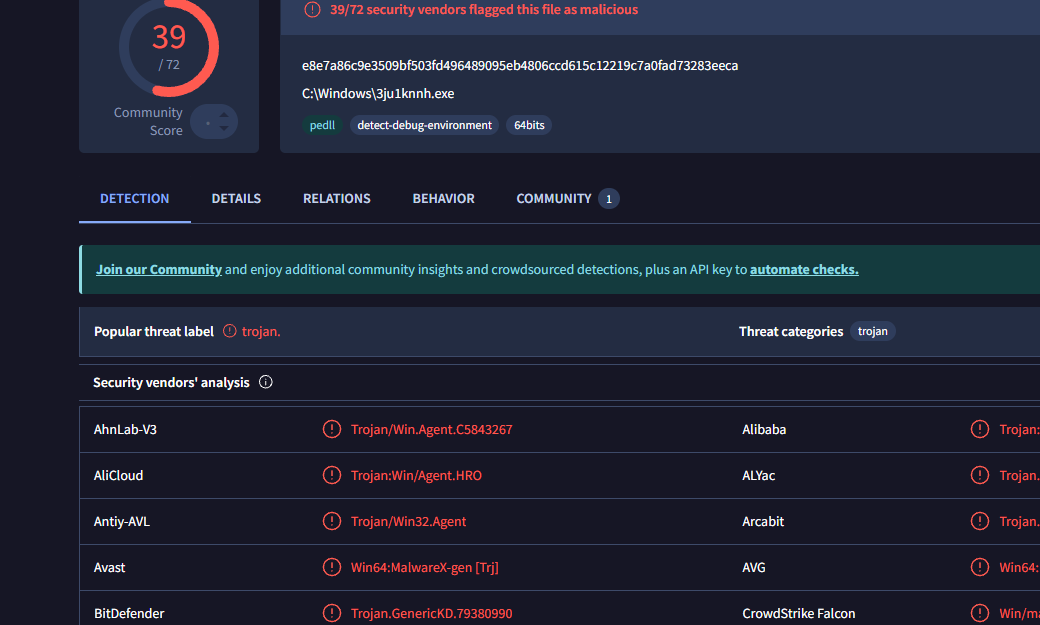The height and width of the screenshot is (625, 1040).
Task: Click the ALYac detection warning icon
Action: click(980, 475)
